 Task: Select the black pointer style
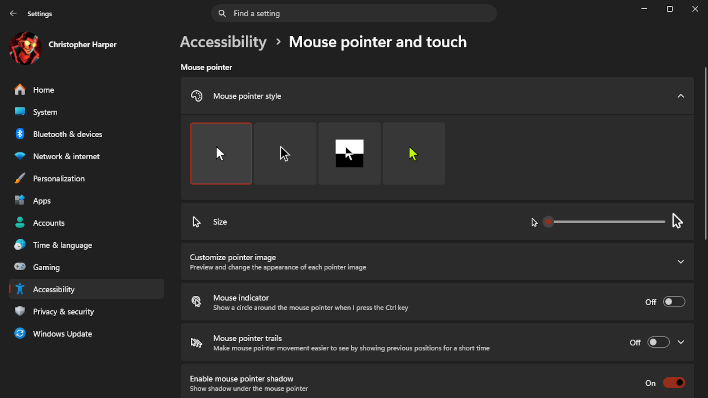pos(285,154)
